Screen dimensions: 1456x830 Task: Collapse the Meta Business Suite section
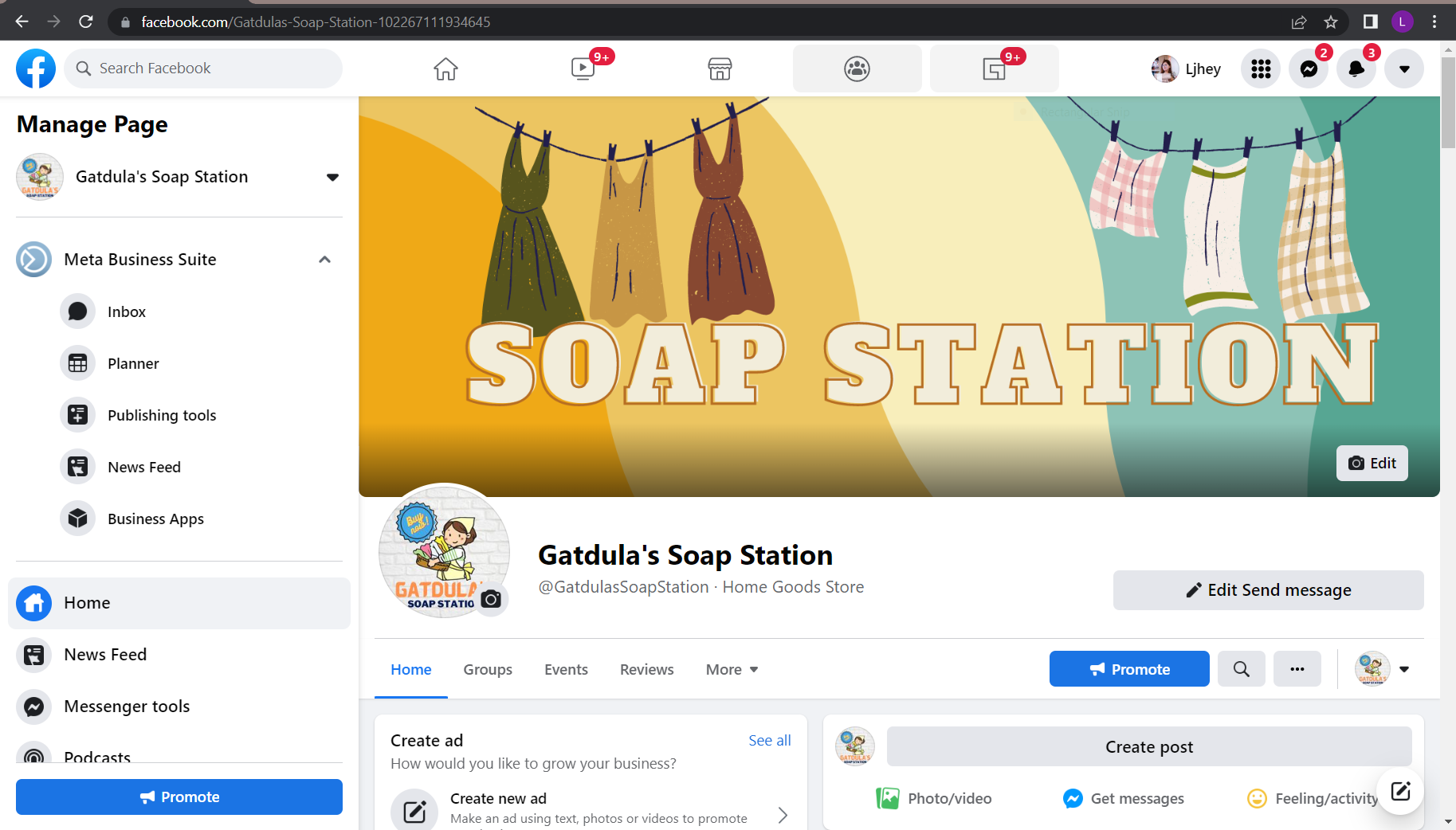pyautogui.click(x=324, y=260)
